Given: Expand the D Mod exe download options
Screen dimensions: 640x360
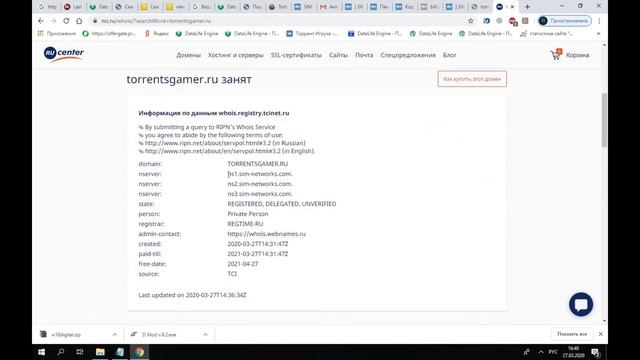Looking at the screenshot, I should click(205, 334).
